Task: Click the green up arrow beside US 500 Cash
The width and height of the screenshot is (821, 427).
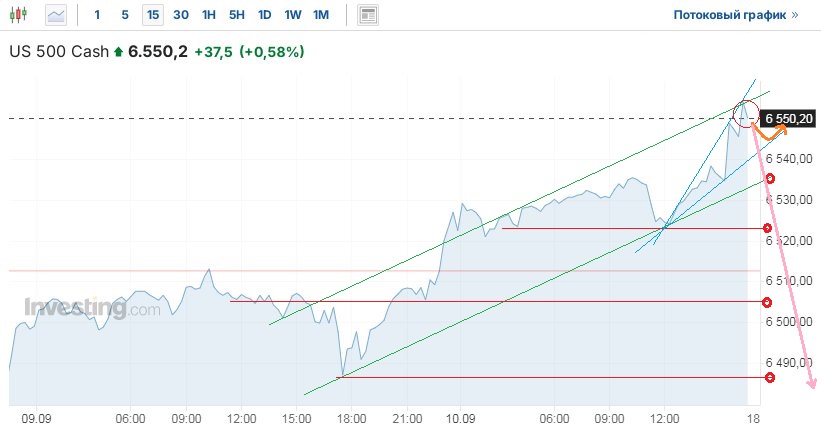Action: point(119,52)
